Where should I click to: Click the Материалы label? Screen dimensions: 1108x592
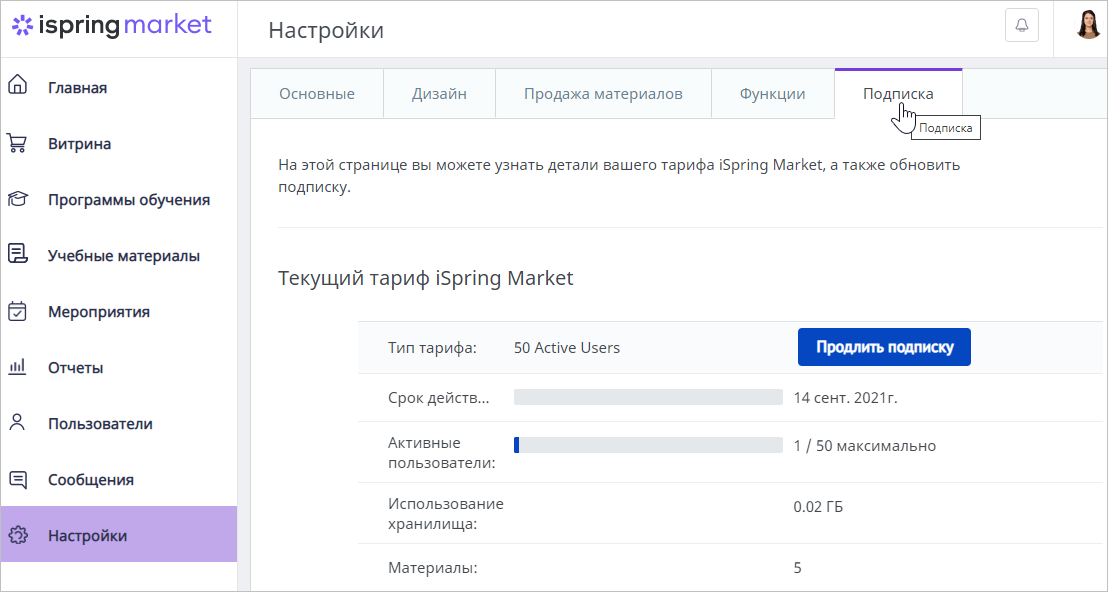tap(432, 567)
